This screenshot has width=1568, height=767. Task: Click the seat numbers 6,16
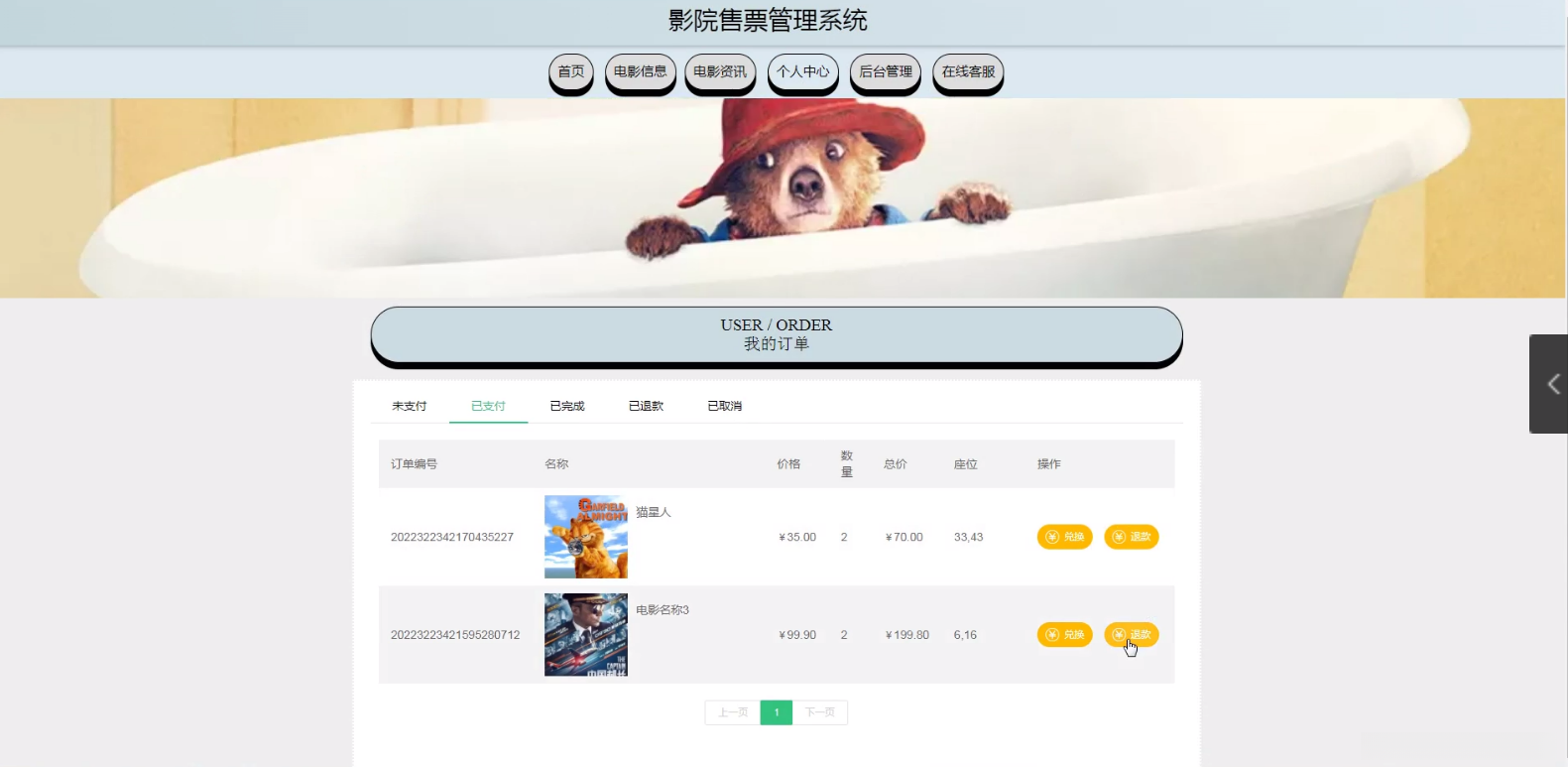pos(965,635)
